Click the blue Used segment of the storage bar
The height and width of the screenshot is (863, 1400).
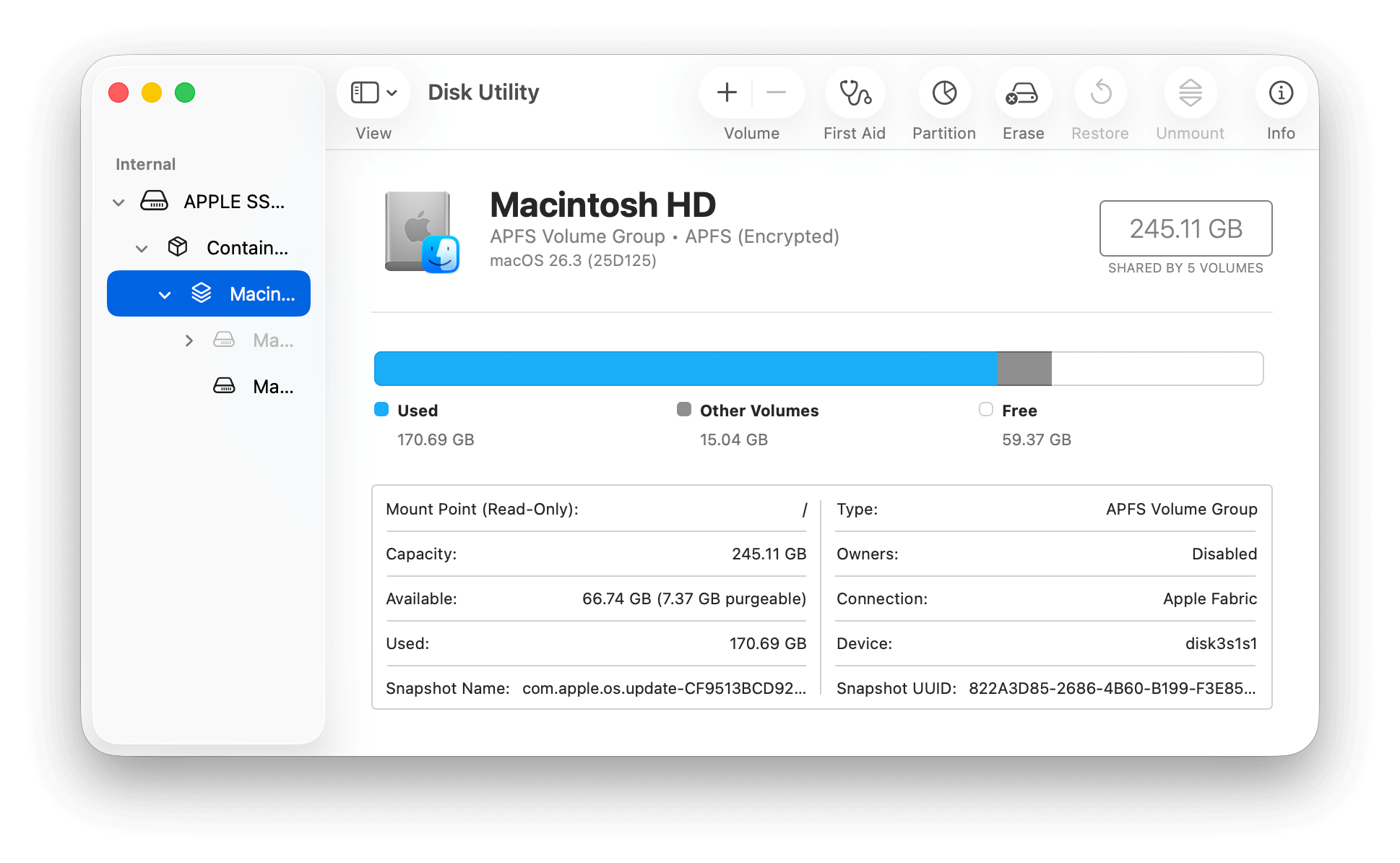686,368
